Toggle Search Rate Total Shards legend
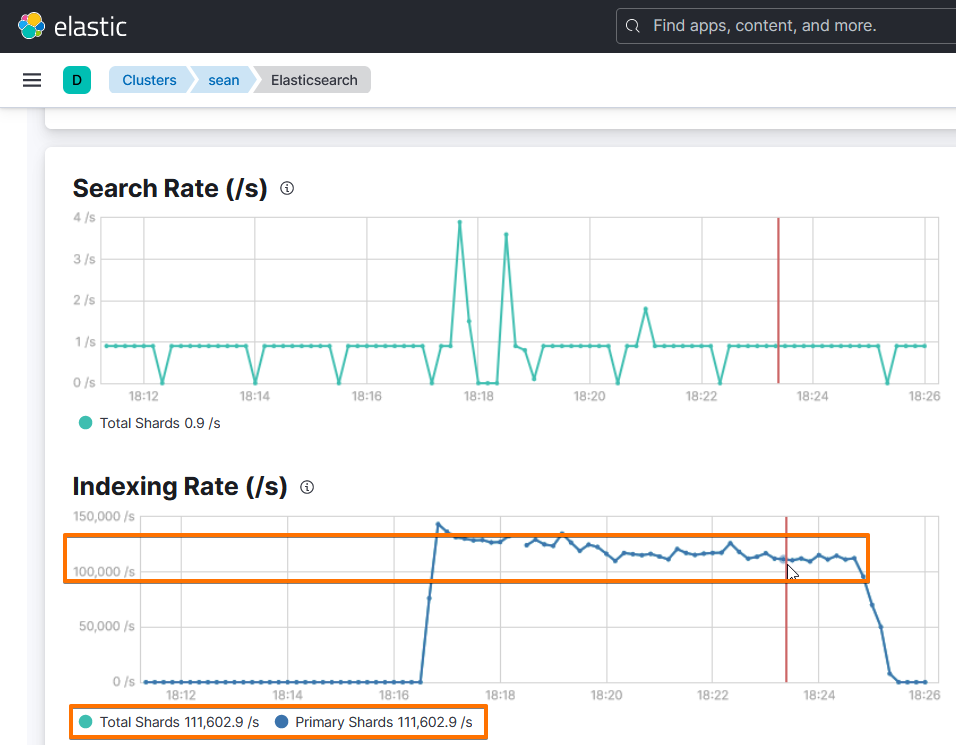Image resolution: width=956 pixels, height=745 pixels. [150, 423]
